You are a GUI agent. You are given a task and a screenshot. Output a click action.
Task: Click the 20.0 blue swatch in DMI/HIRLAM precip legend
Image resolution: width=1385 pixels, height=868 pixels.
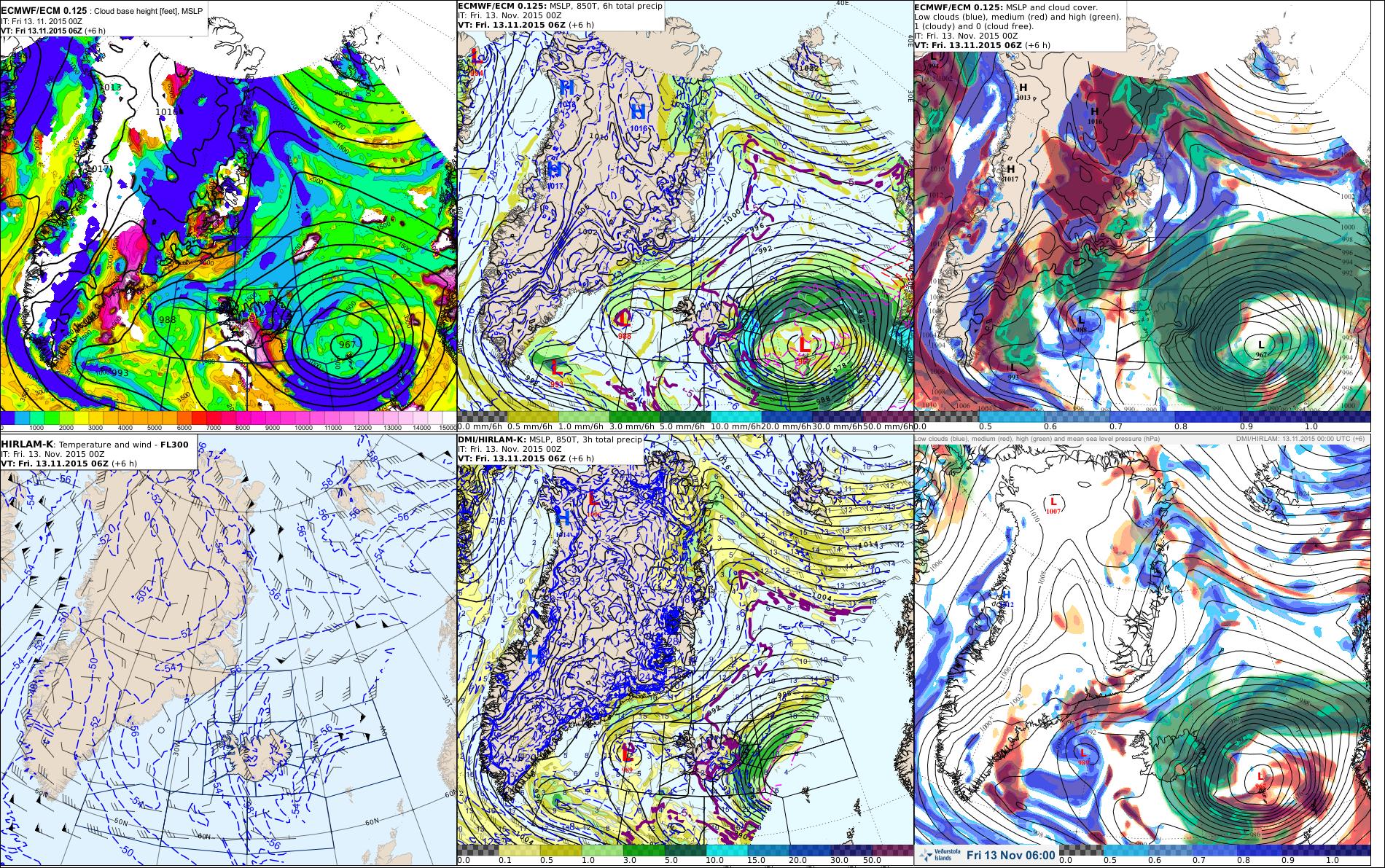pos(809,851)
